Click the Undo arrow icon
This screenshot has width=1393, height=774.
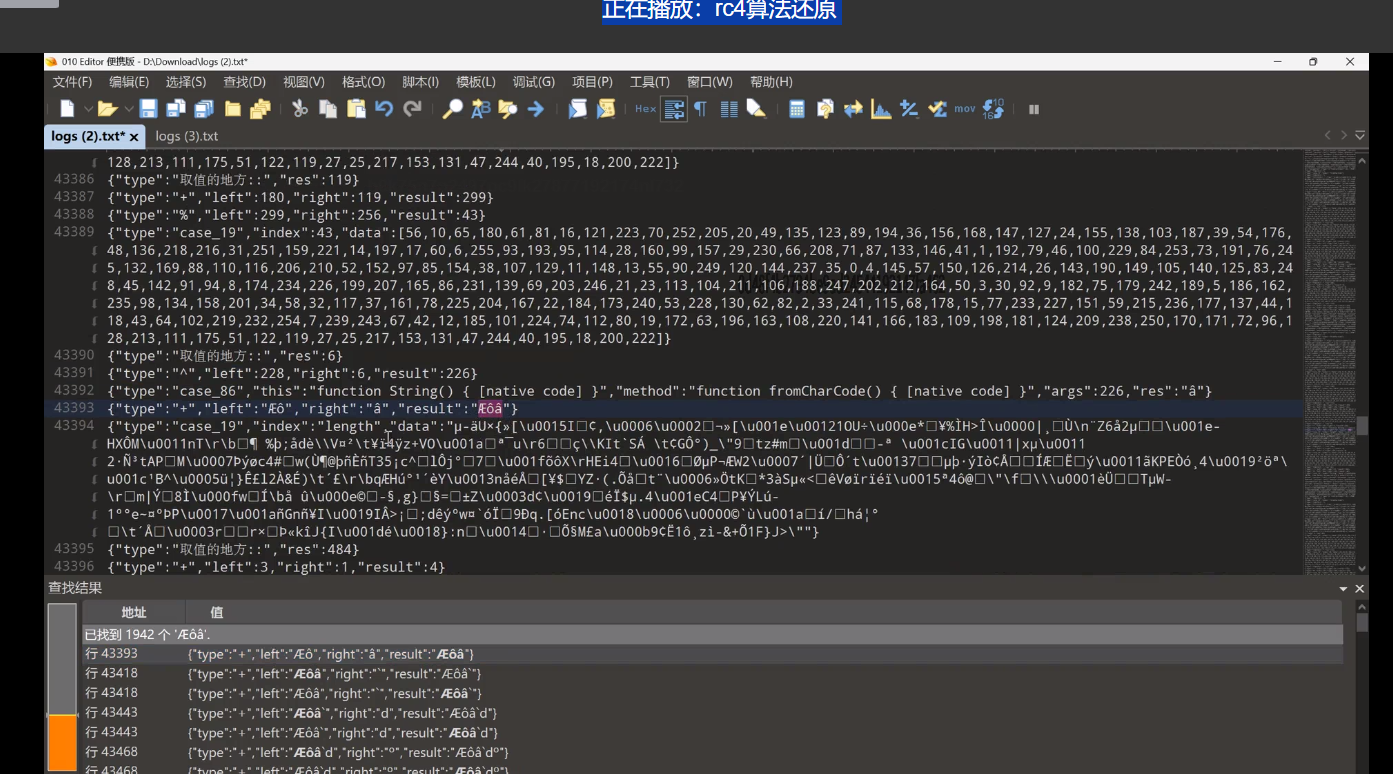point(384,109)
